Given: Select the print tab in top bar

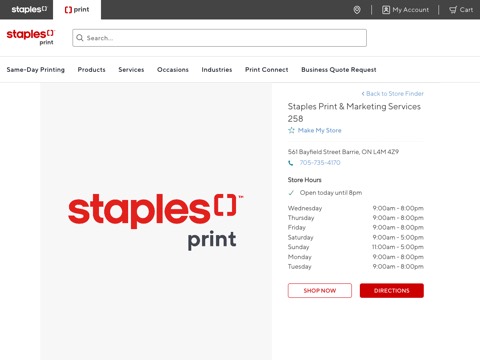Looking at the screenshot, I should 77,10.
